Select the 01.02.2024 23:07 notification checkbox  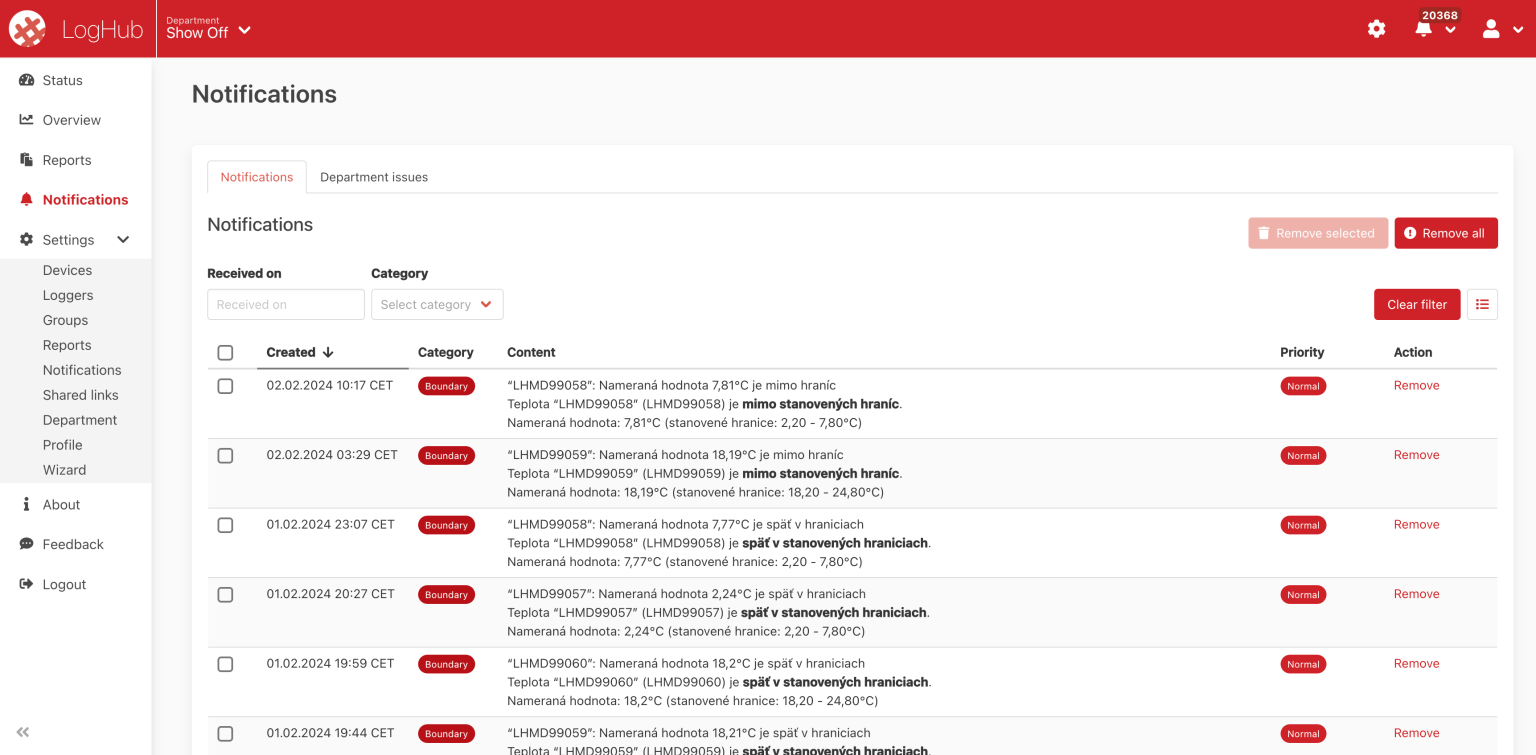[x=225, y=525]
